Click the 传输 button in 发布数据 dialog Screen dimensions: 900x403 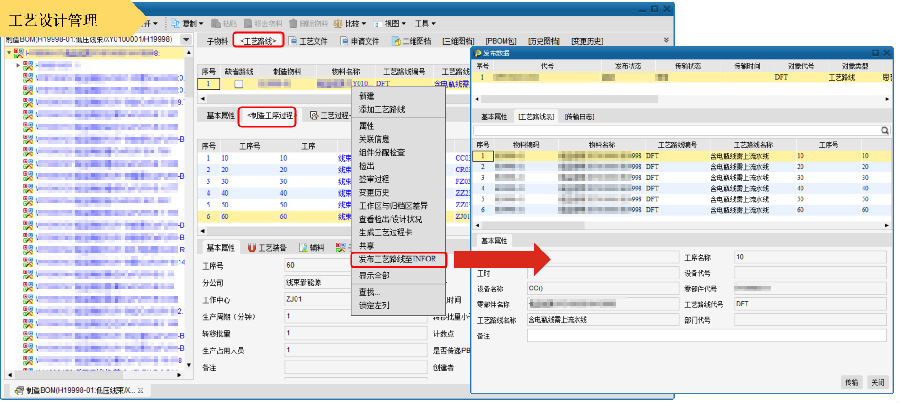[x=852, y=382]
